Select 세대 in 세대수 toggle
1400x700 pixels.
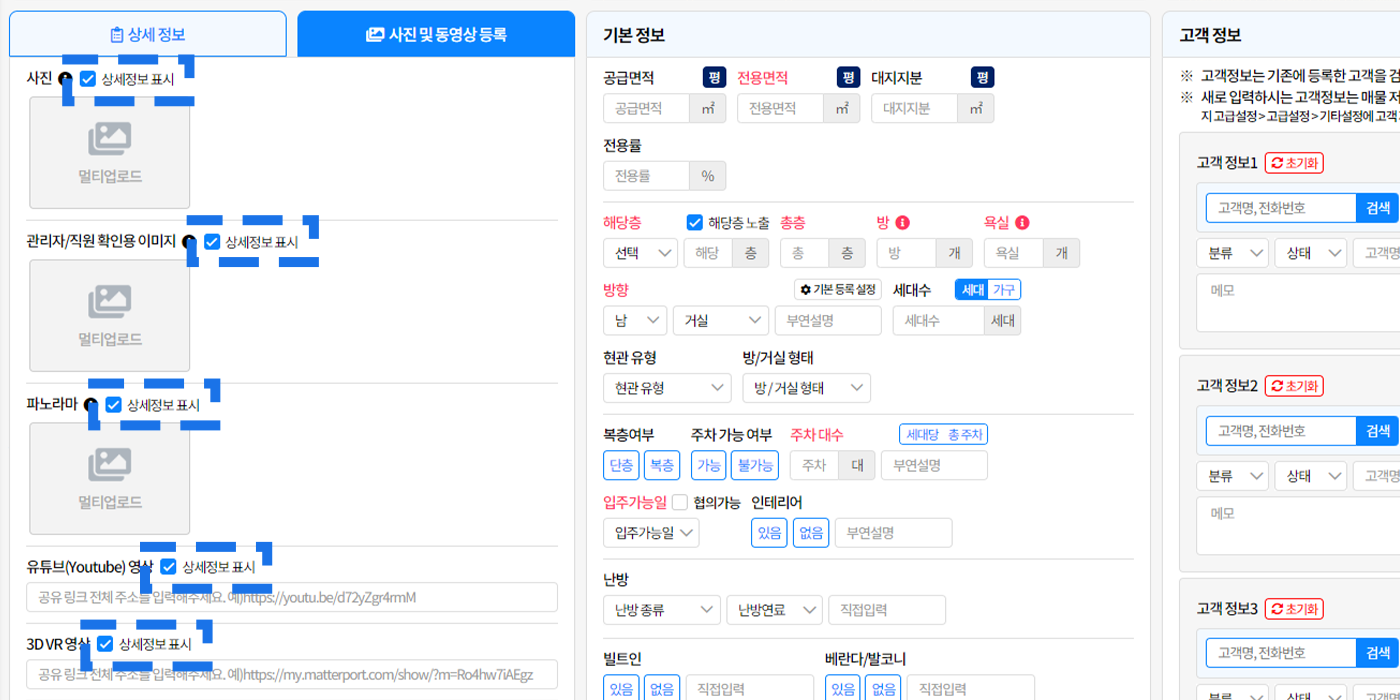971,289
